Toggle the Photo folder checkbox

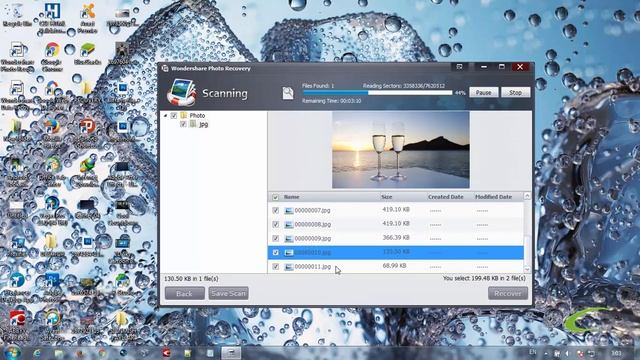[x=173, y=116]
